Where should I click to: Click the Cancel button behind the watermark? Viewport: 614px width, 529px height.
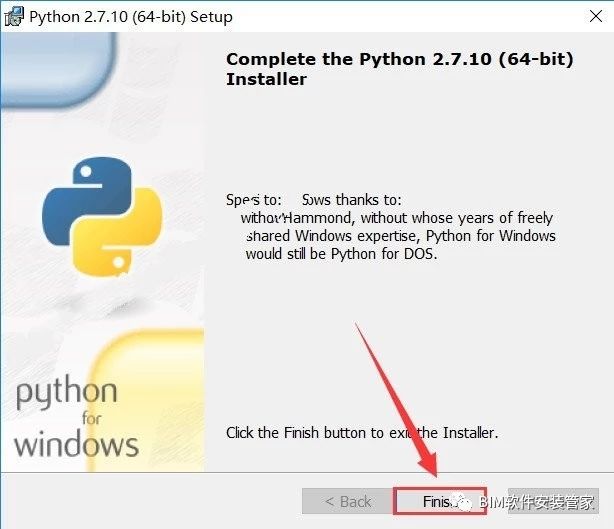coord(553,501)
